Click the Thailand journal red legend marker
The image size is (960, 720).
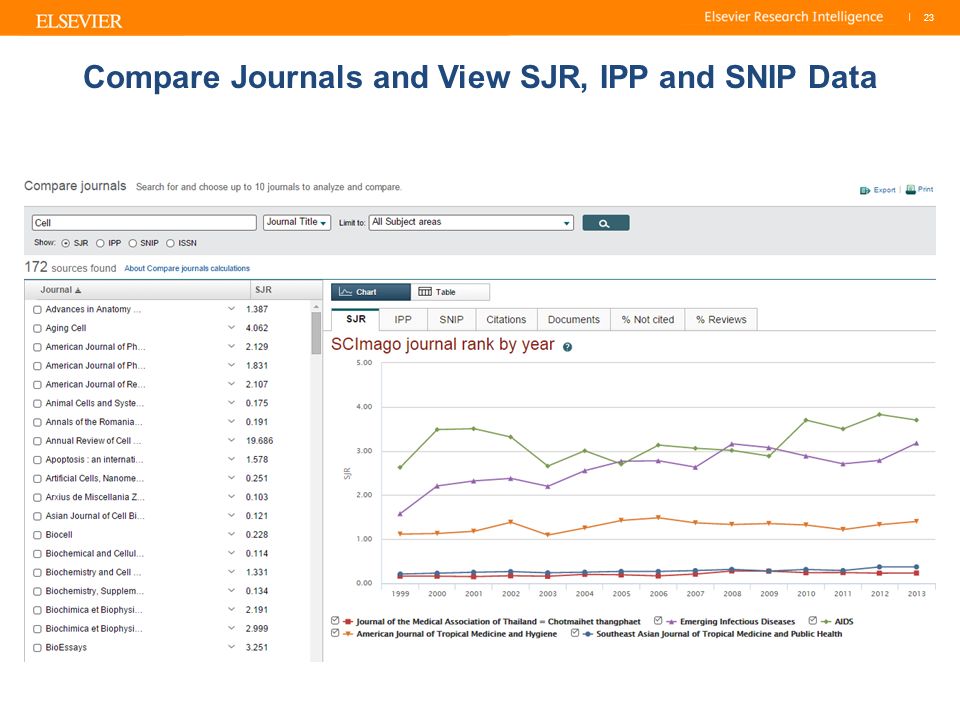[x=348, y=621]
